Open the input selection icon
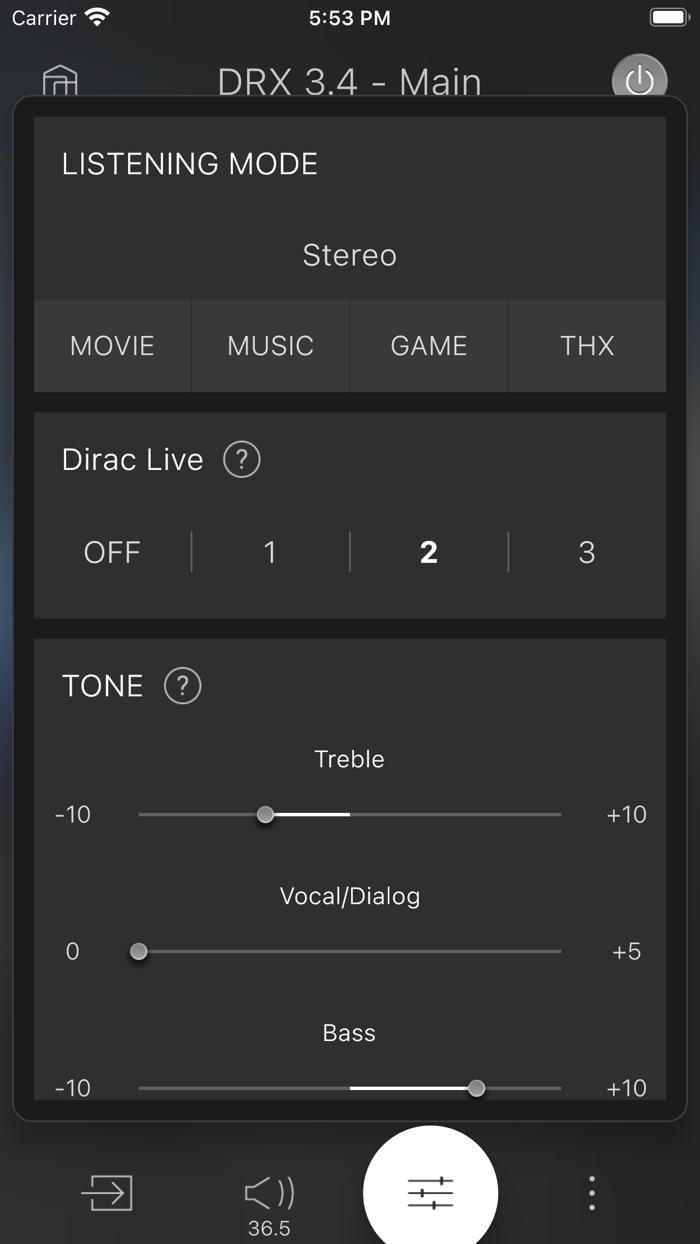The height and width of the screenshot is (1244, 700). tap(109, 1192)
